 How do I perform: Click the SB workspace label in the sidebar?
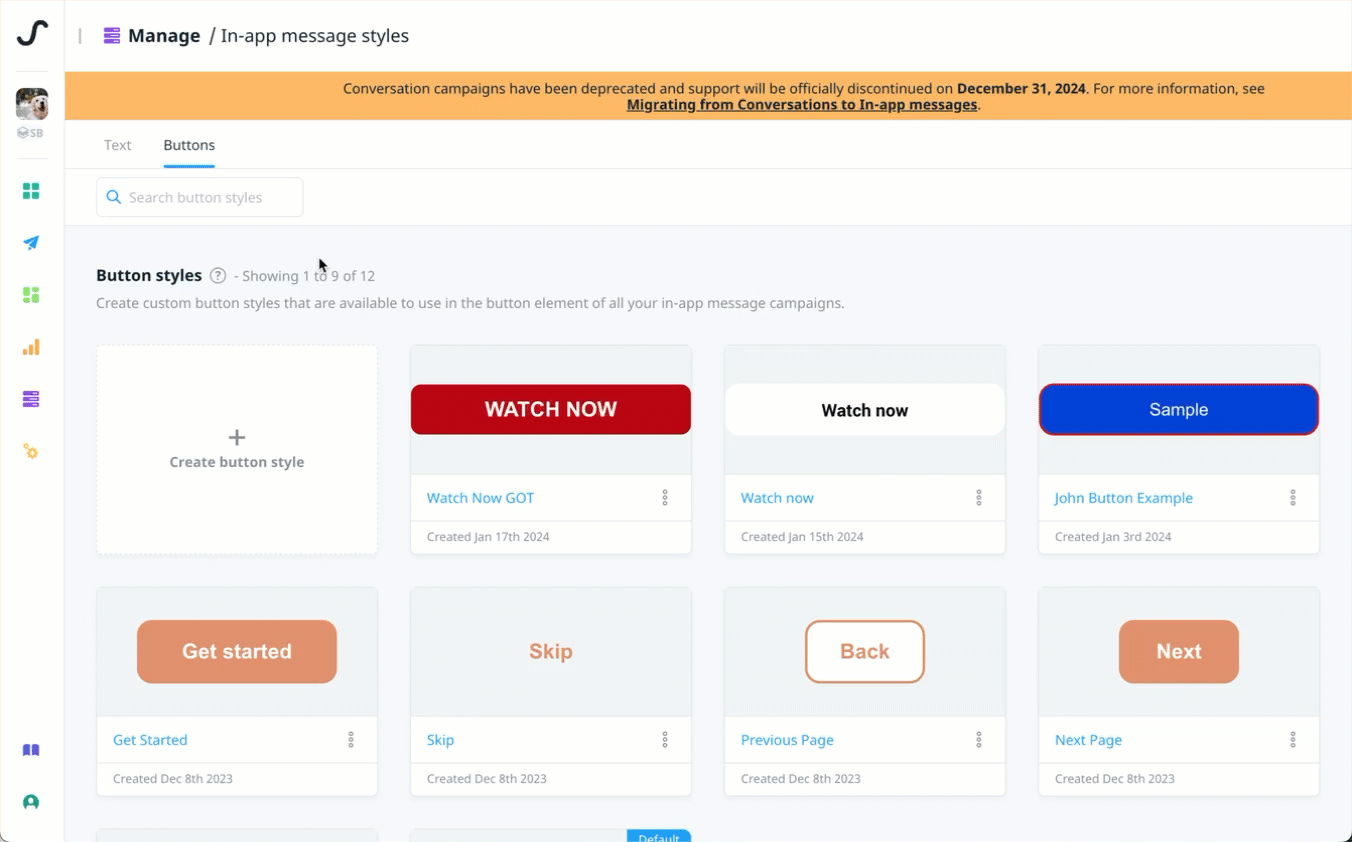tap(31, 133)
